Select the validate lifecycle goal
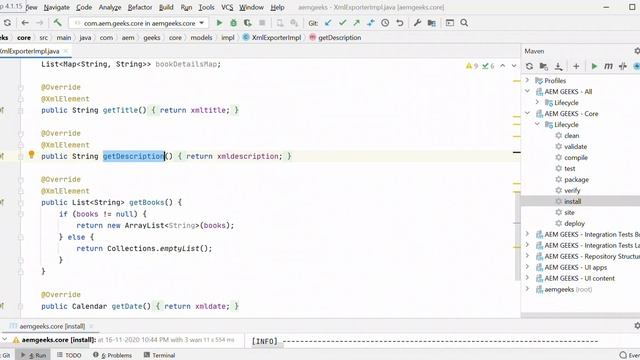This screenshot has width=640, height=360. tap(575, 147)
